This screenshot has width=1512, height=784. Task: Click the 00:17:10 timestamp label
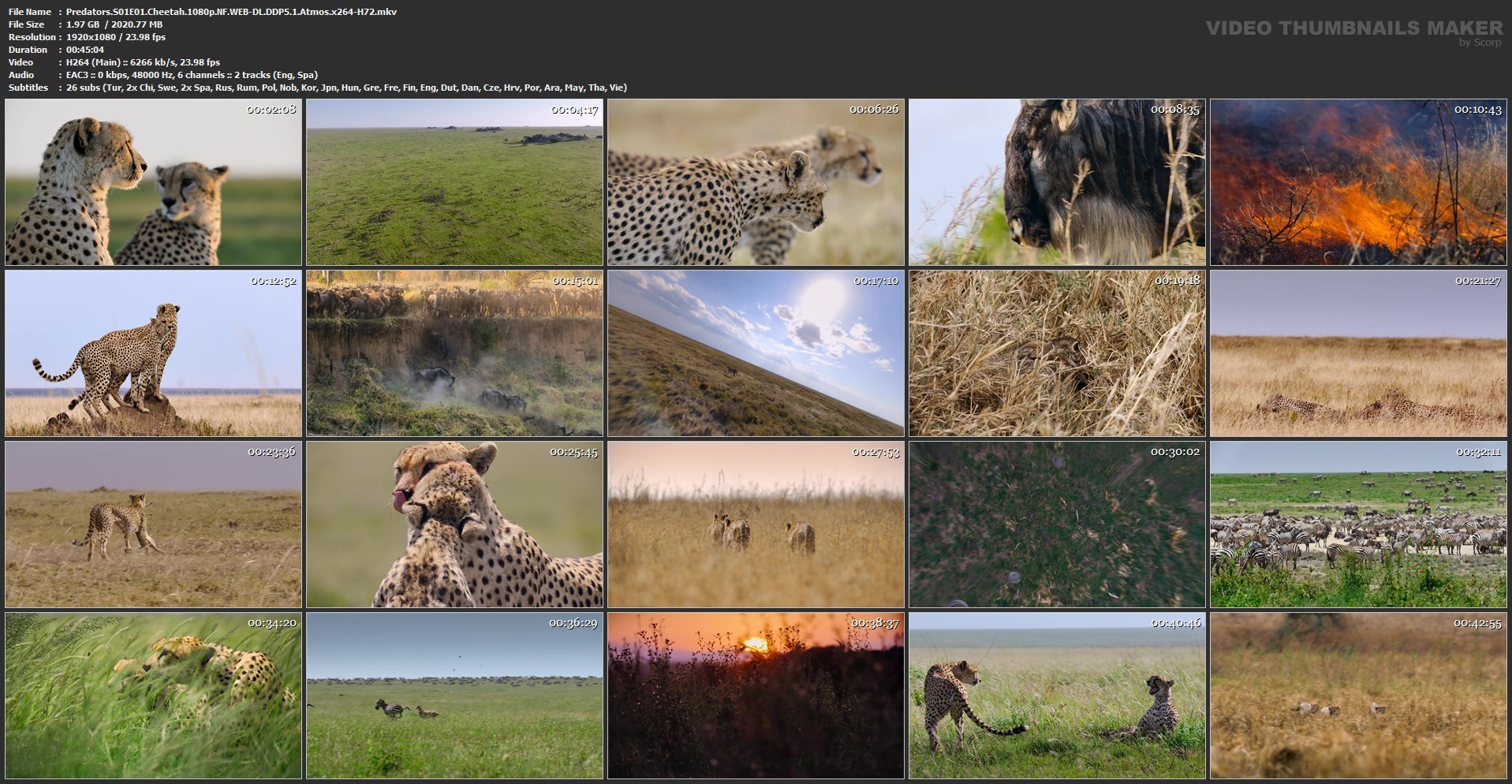point(875,281)
